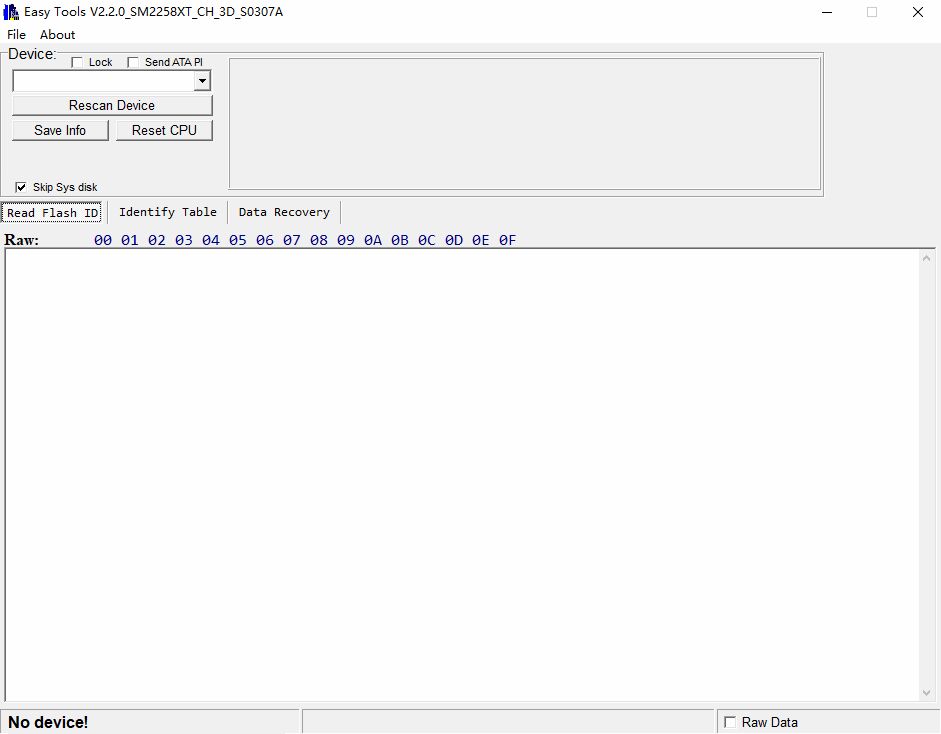This screenshot has height=734, width=941.
Task: Click the 'Raw:' label
Action: tap(22, 240)
